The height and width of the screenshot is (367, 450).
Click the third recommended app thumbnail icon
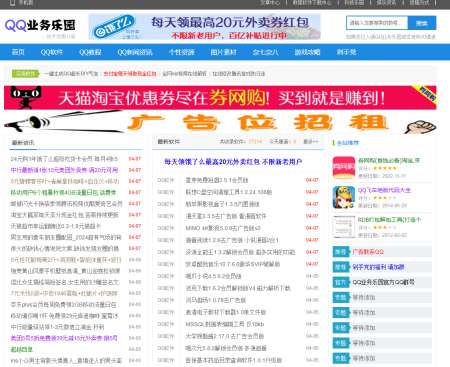point(344,227)
